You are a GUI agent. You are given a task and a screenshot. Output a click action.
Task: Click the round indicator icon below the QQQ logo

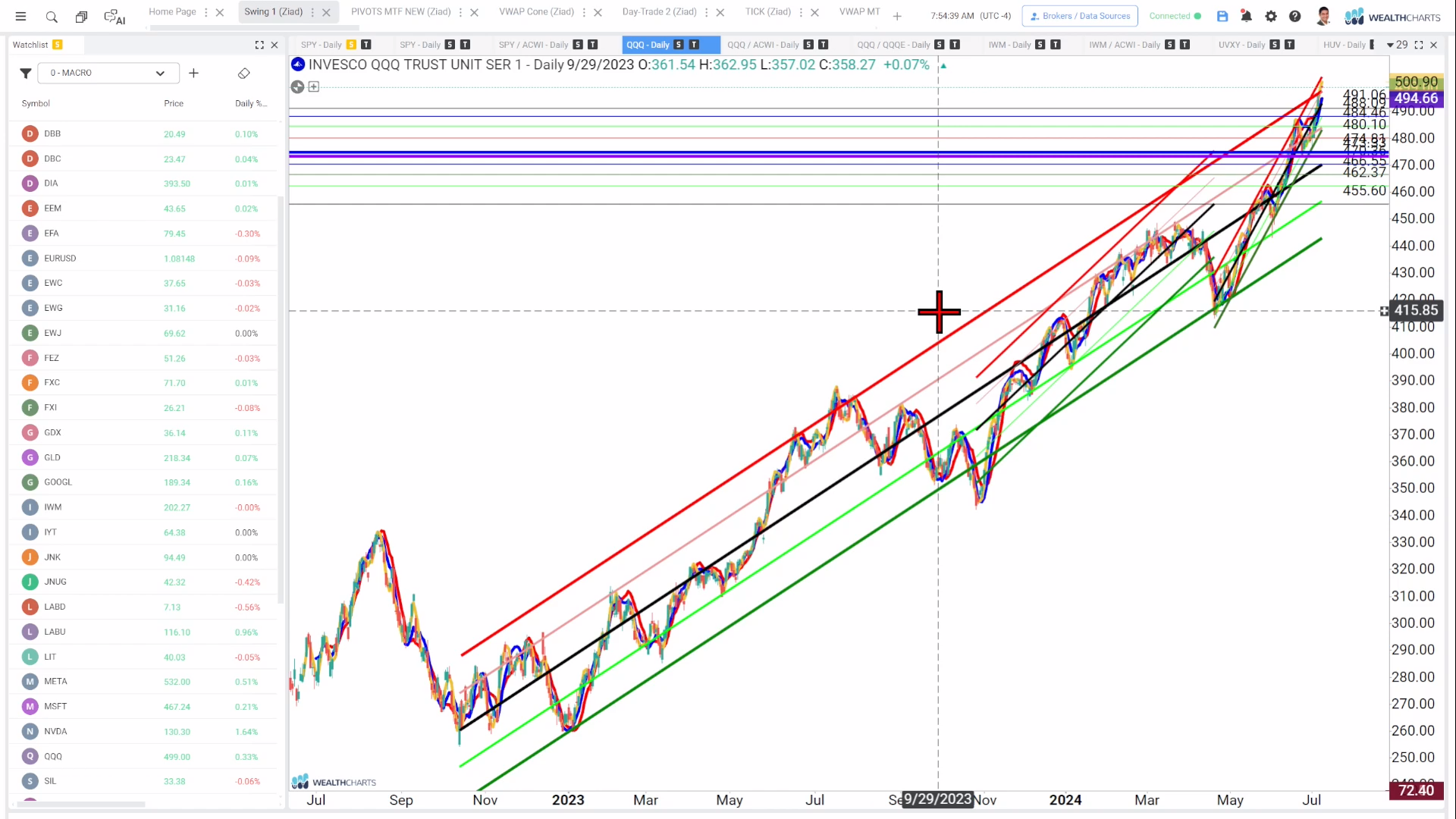coord(297,87)
